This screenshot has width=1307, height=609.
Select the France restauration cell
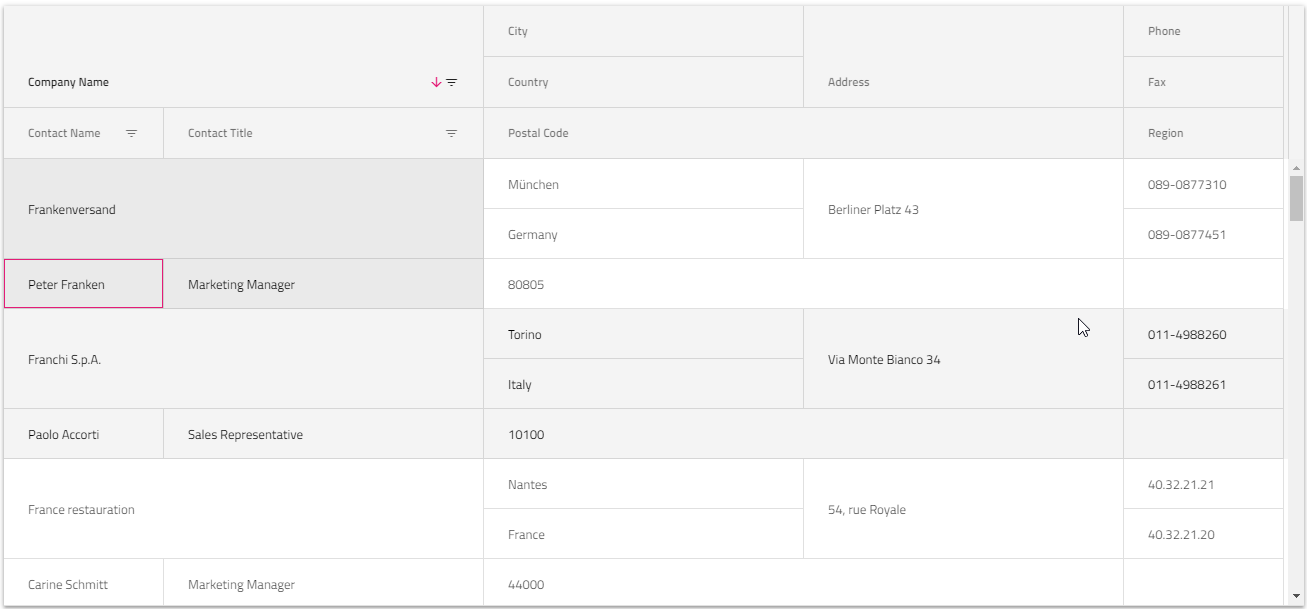[243, 509]
